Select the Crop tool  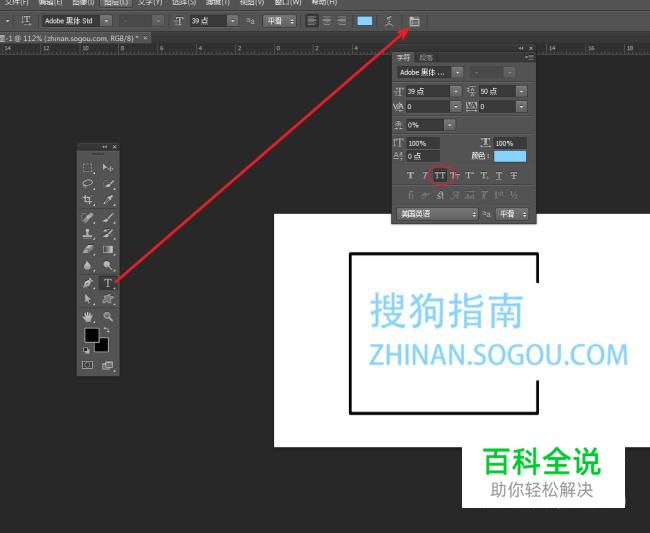point(87,200)
